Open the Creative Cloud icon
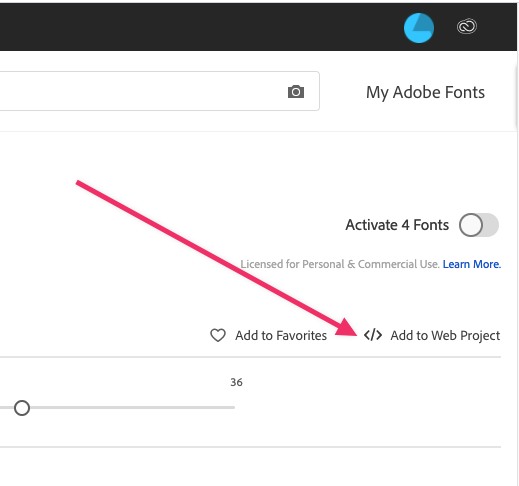Image resolution: width=519 pixels, height=486 pixels. pyautogui.click(x=467, y=27)
